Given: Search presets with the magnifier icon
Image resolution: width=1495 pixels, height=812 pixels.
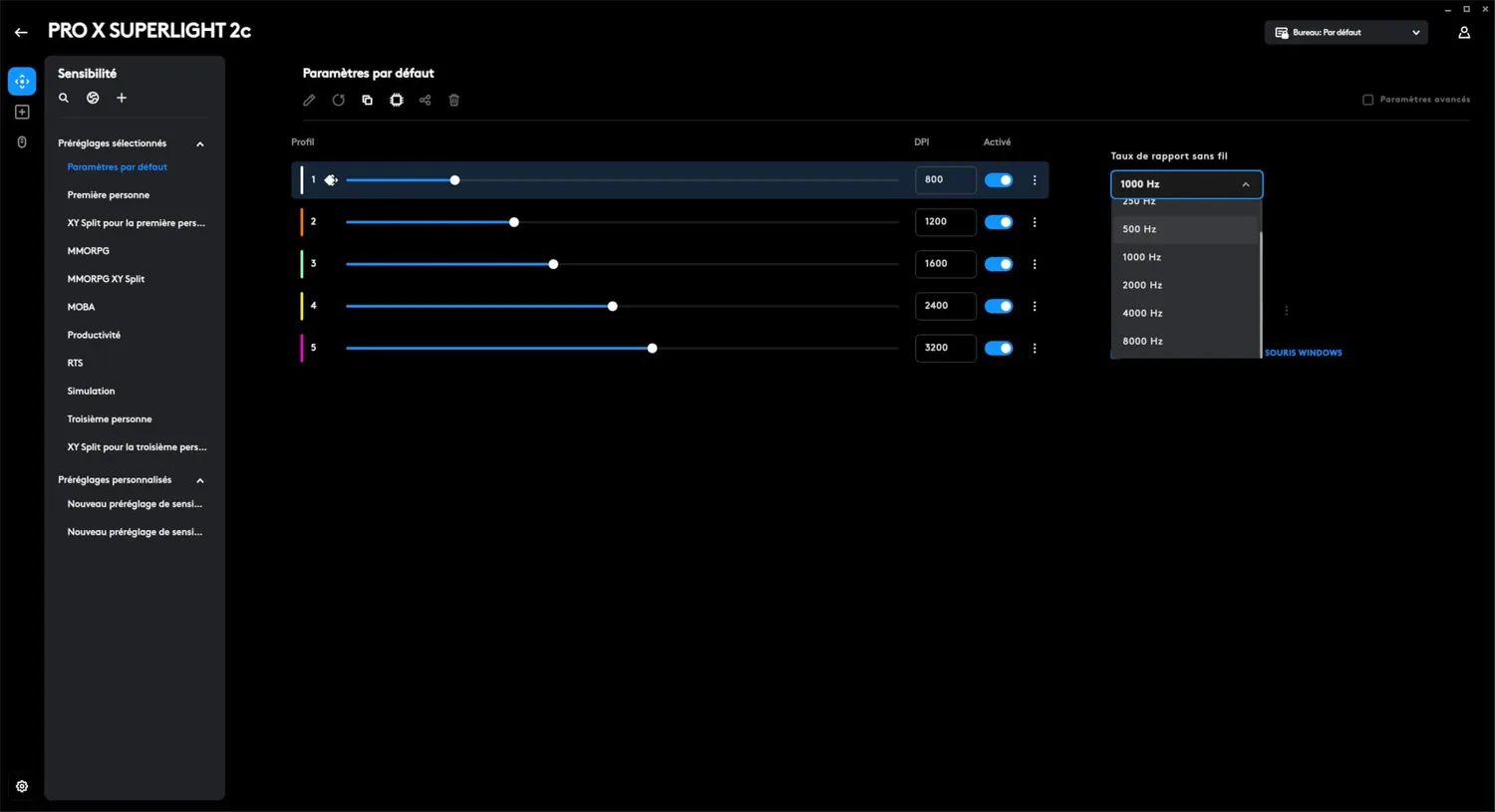Looking at the screenshot, I should point(64,98).
